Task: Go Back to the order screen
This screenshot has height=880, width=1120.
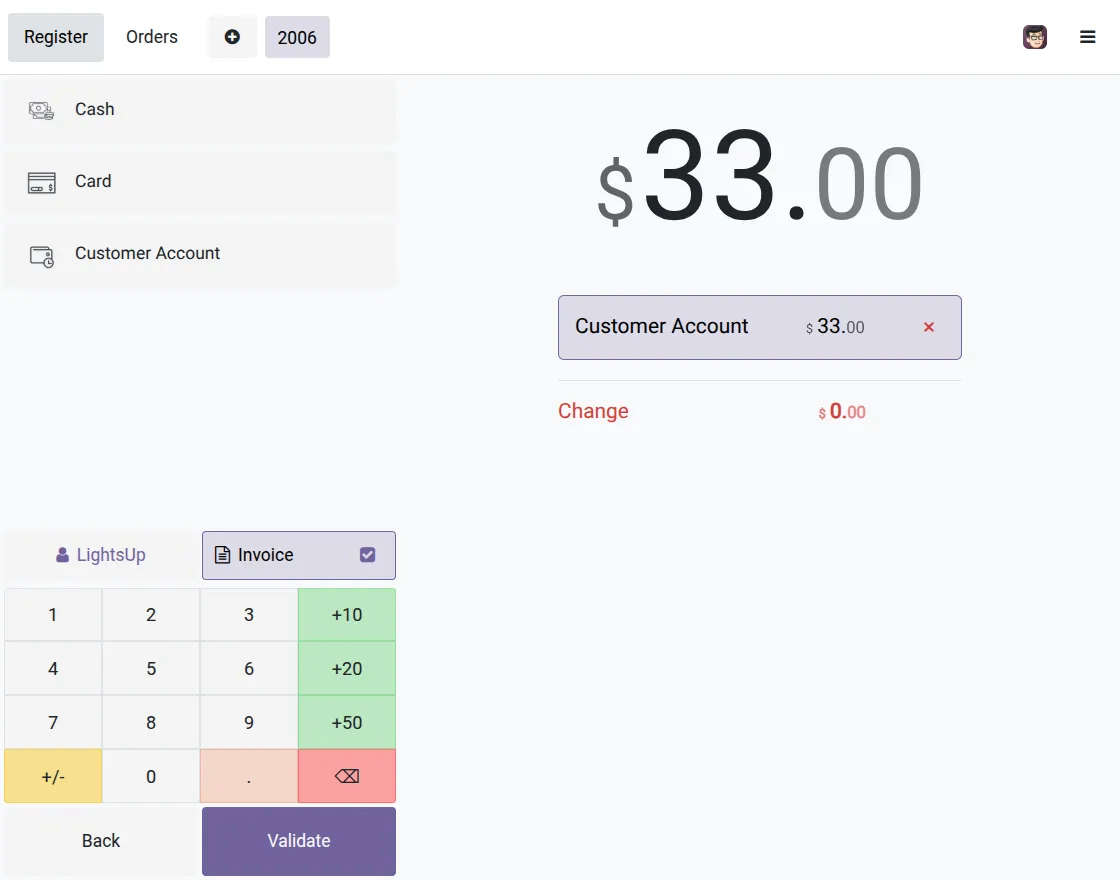Action: (x=100, y=840)
